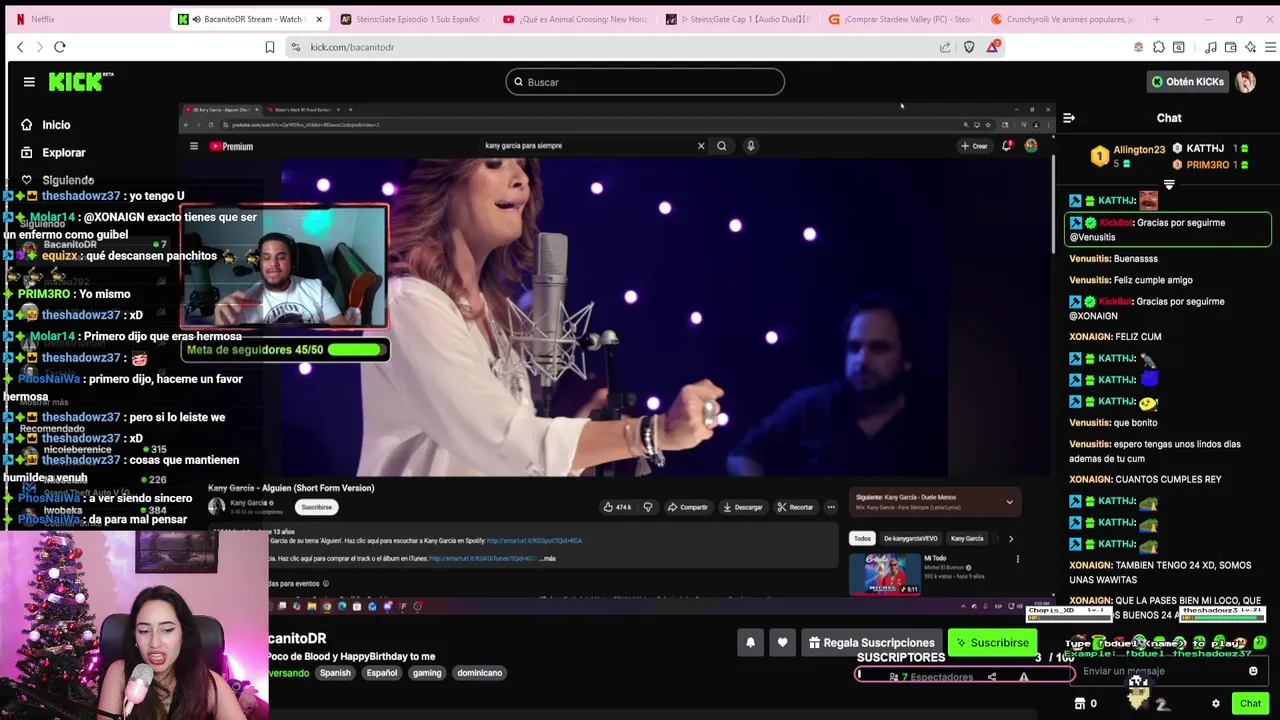The height and width of the screenshot is (720, 1280).
Task: Click the Obtén KICKs button
Action: tap(1187, 82)
